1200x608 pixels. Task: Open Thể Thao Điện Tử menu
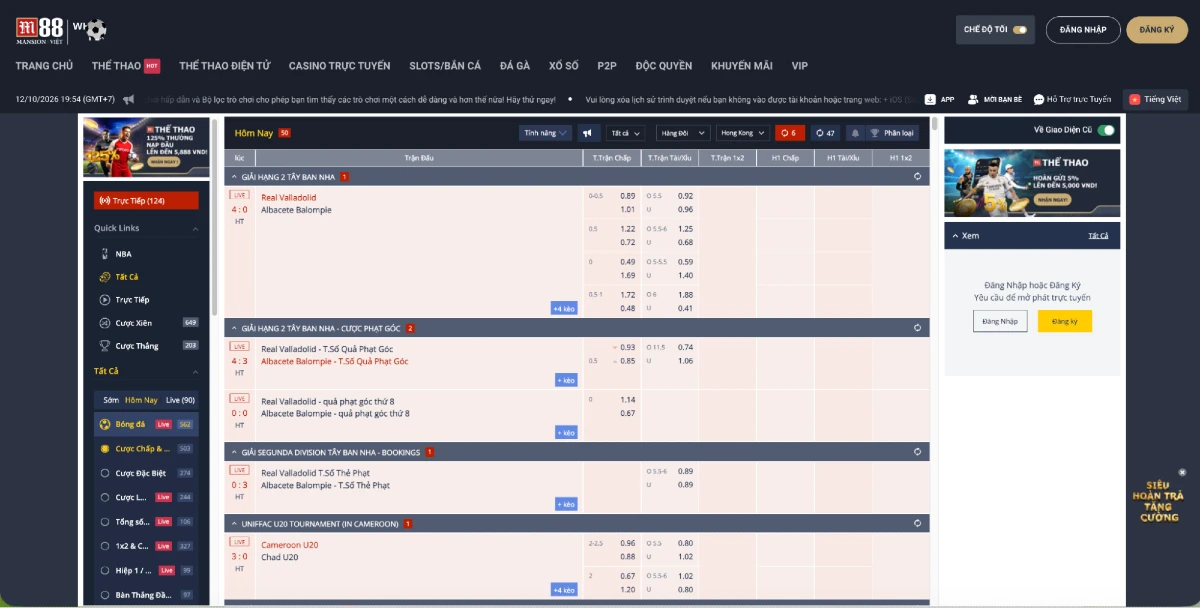point(225,66)
